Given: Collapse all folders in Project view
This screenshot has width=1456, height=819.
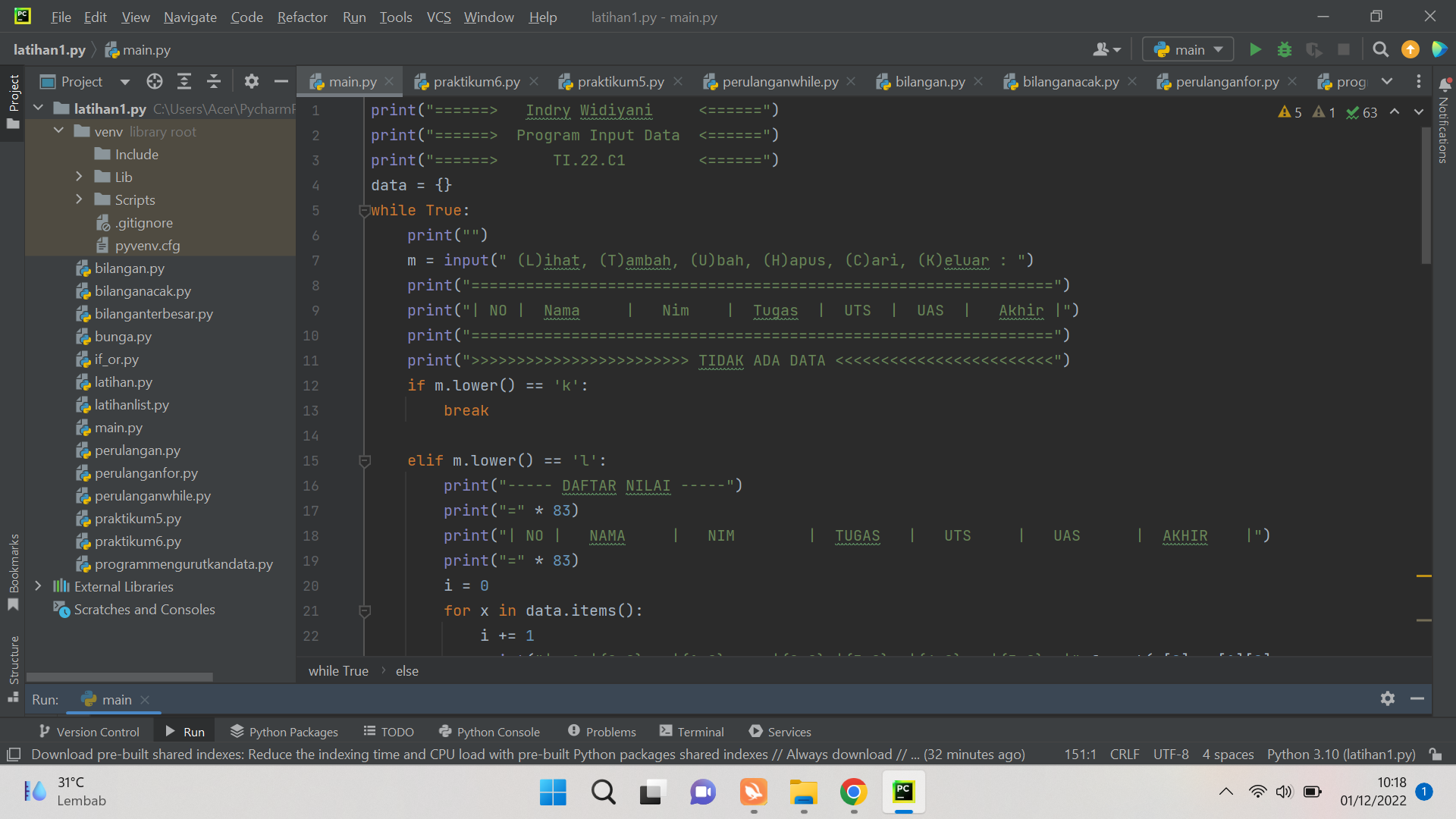Looking at the screenshot, I should point(213,81).
